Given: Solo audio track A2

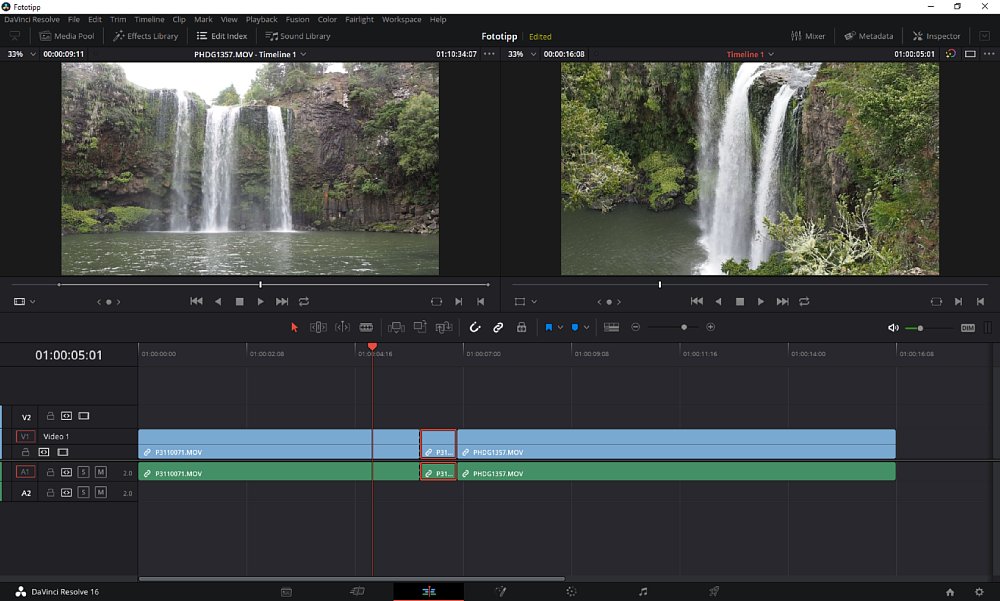Looking at the screenshot, I should click(84, 492).
